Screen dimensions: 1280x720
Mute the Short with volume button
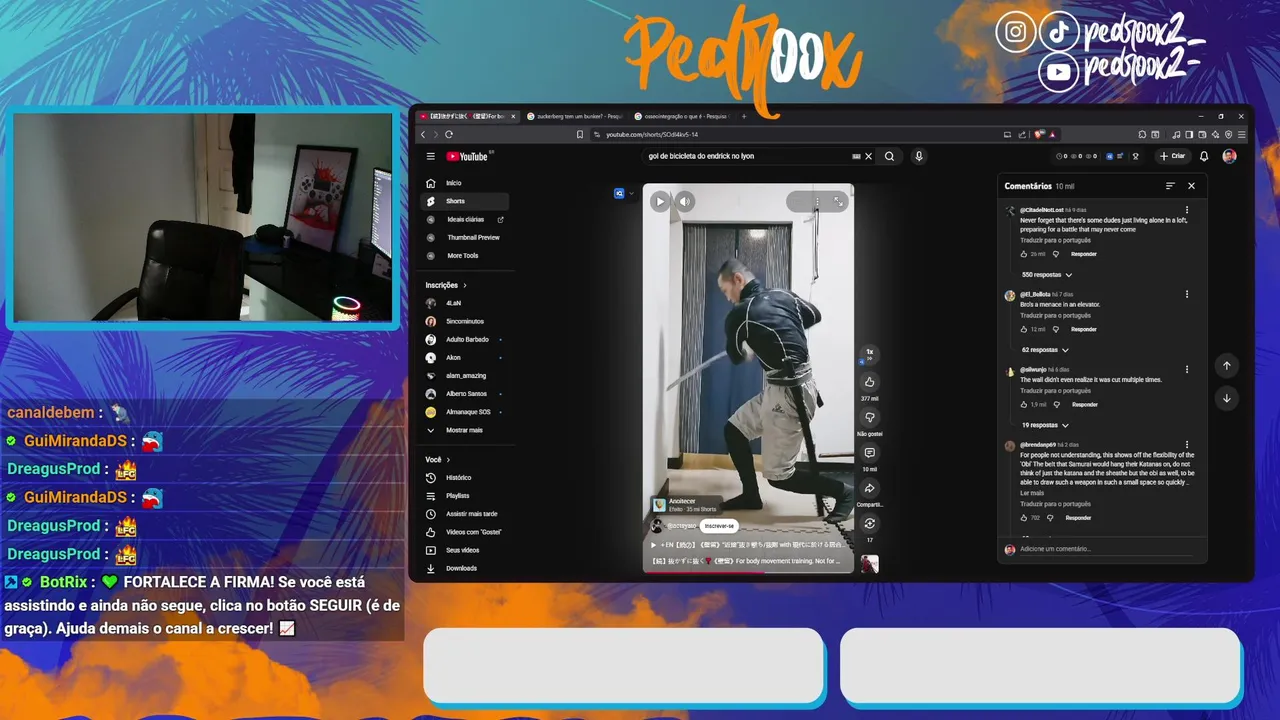685,201
